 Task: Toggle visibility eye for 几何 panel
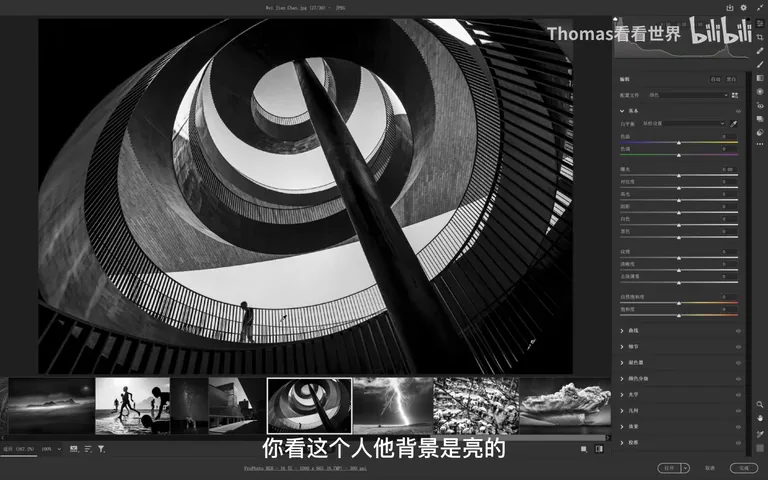(x=738, y=410)
